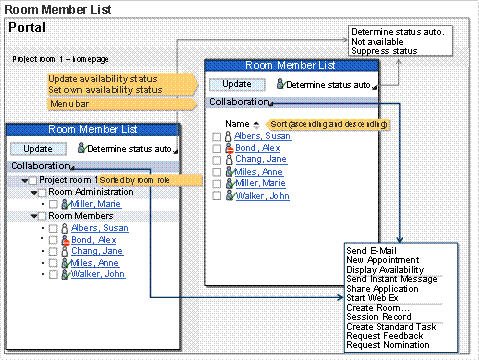Click the available icon beside Miles, Anne under Room Members
Viewport: 479px width, 360px height.
click(66, 263)
